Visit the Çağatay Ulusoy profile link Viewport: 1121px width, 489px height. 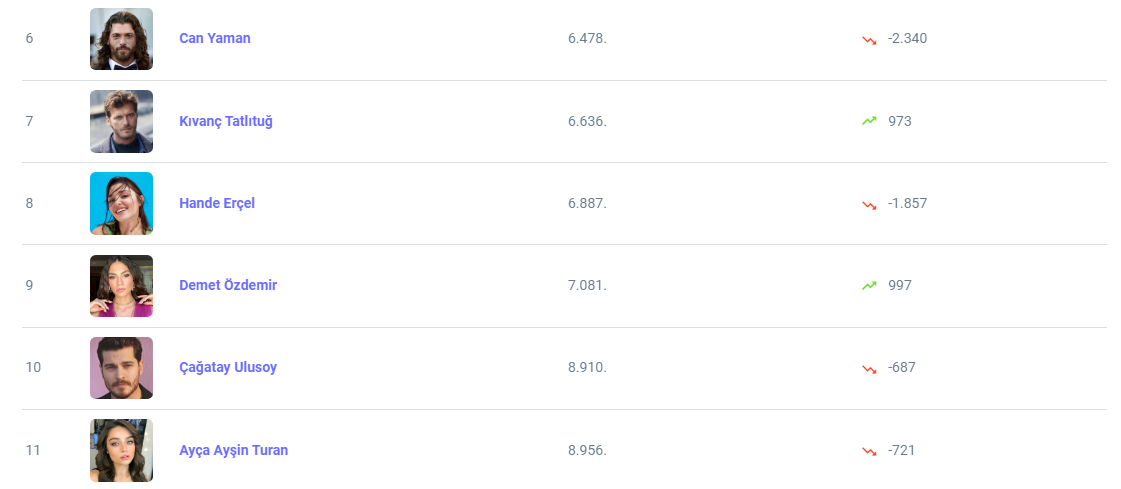click(227, 367)
